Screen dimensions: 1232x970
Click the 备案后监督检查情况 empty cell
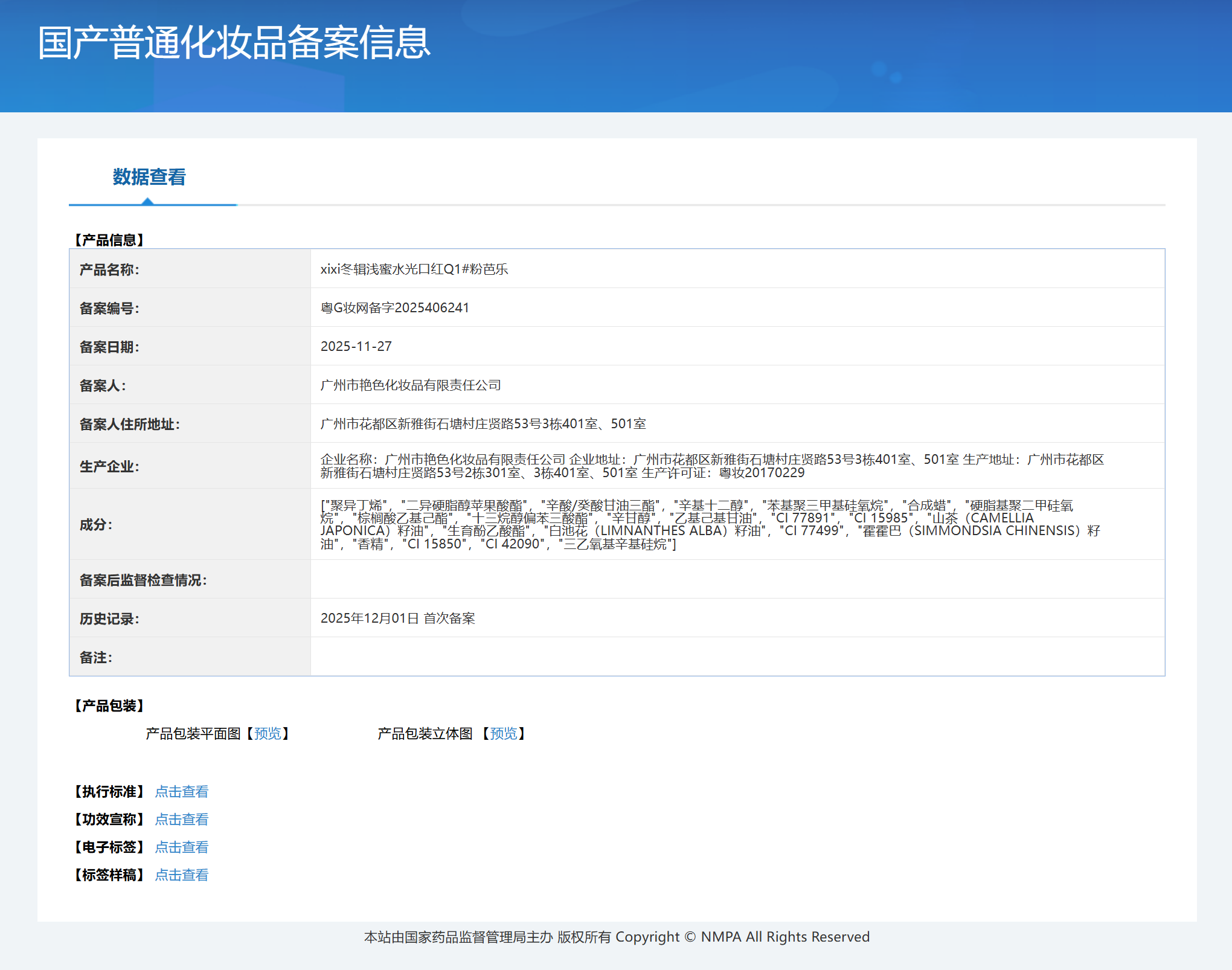pos(737,579)
